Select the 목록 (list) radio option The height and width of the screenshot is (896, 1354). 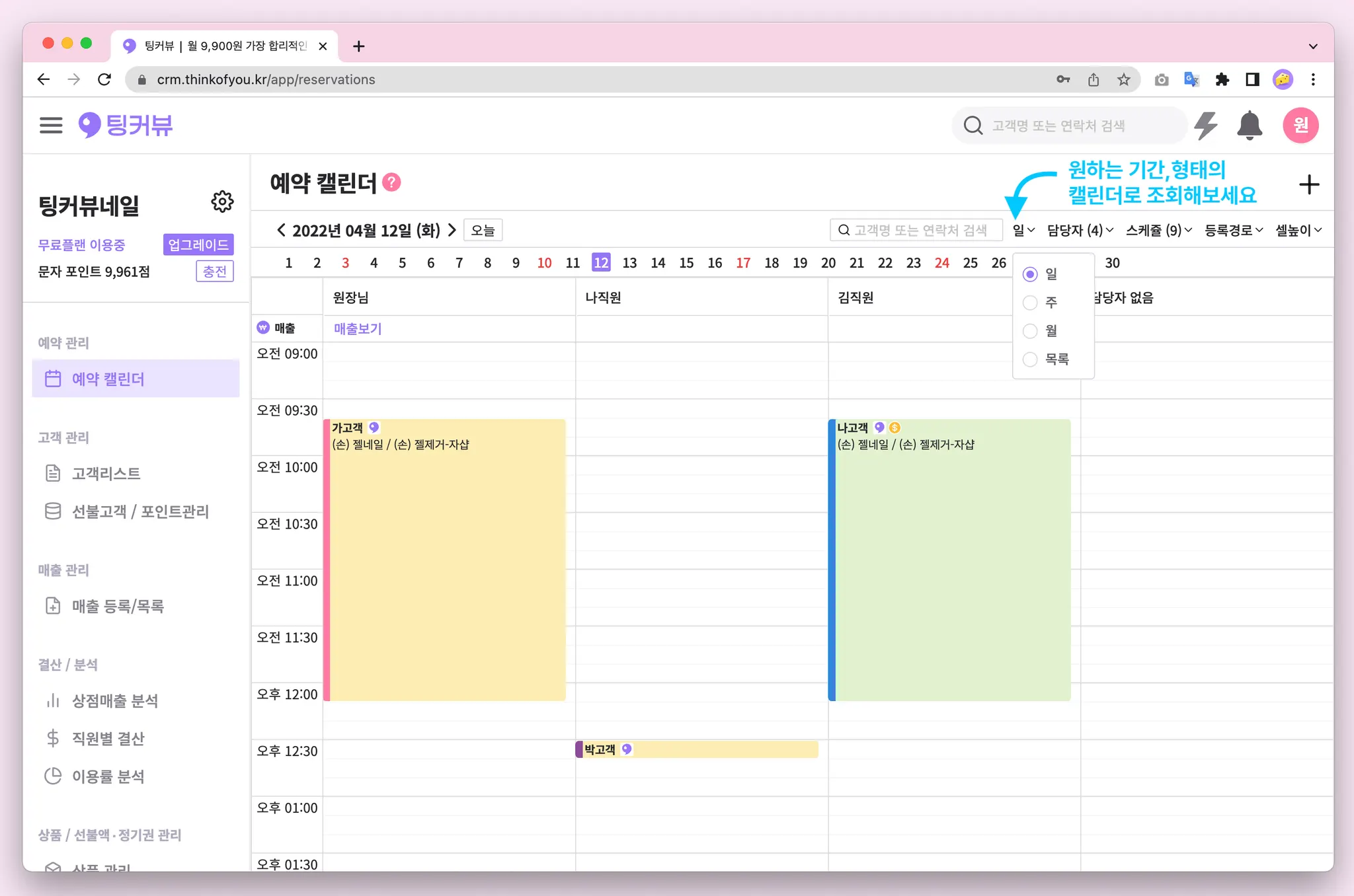tap(1030, 359)
